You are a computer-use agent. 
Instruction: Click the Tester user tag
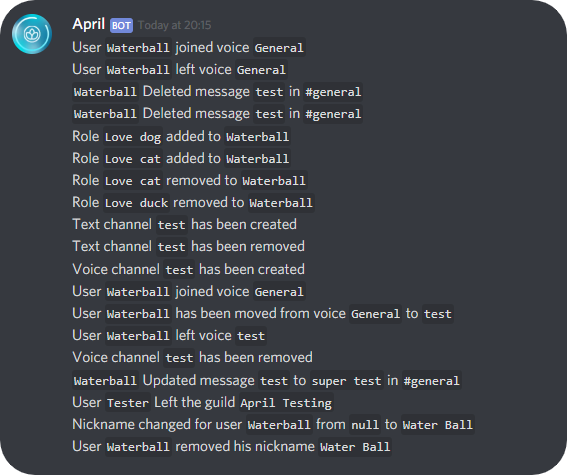point(128,403)
